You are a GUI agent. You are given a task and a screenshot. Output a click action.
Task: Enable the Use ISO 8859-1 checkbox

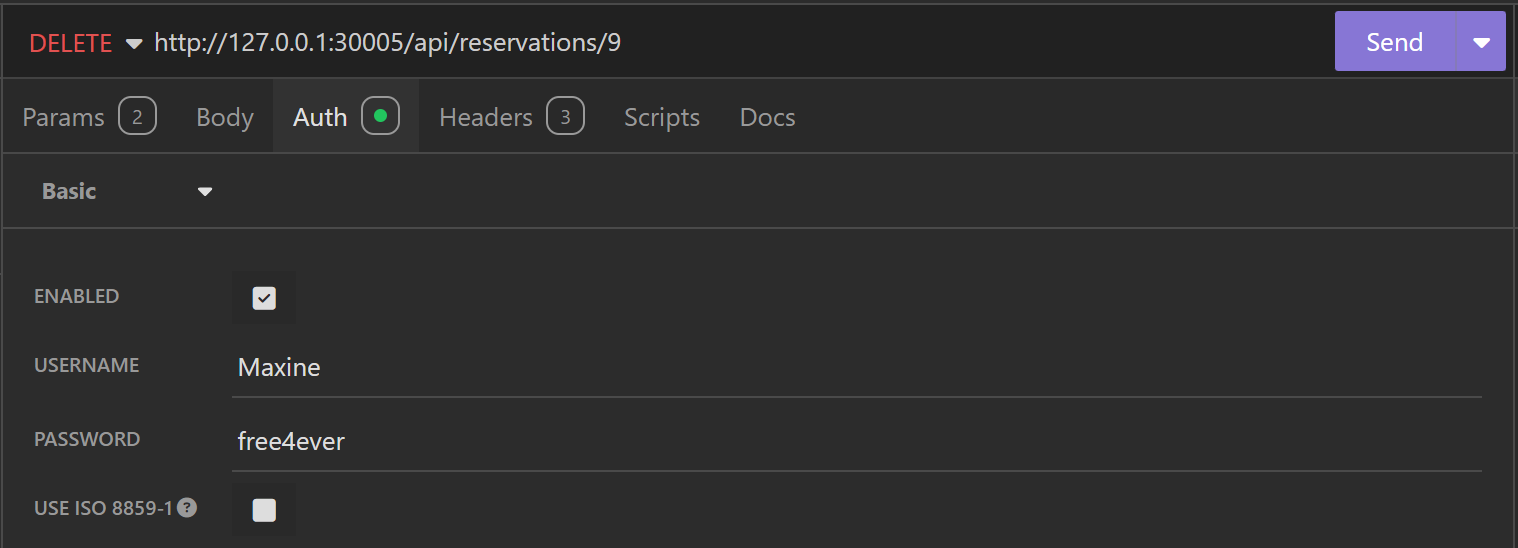[x=264, y=510]
